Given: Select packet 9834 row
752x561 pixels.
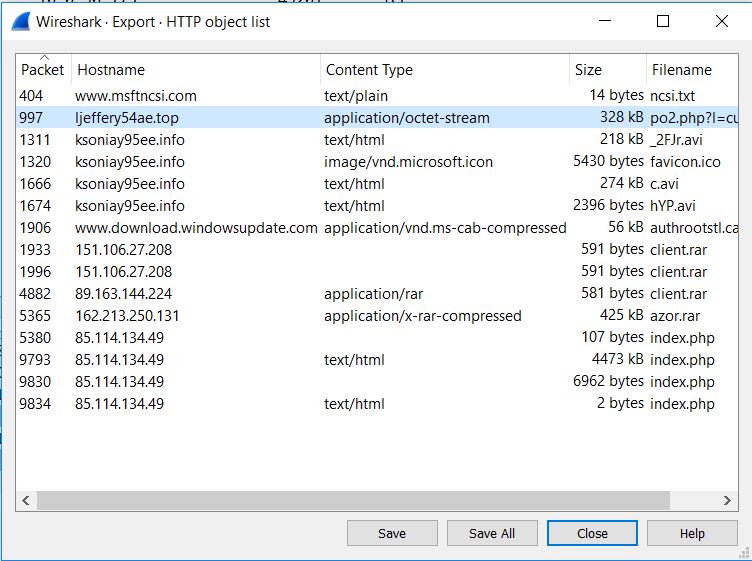Looking at the screenshot, I should coord(377,404).
